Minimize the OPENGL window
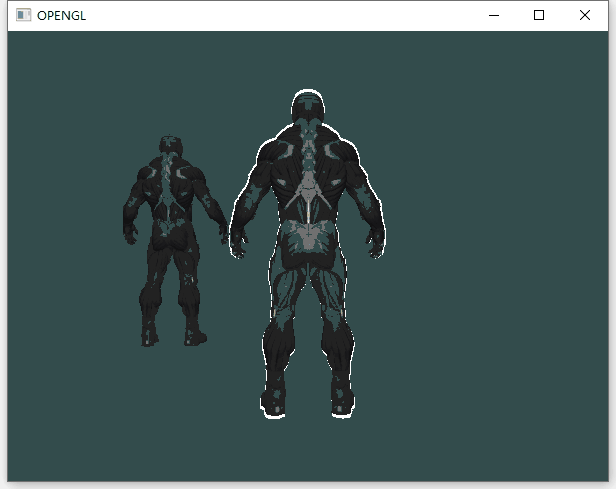 [x=493, y=15]
